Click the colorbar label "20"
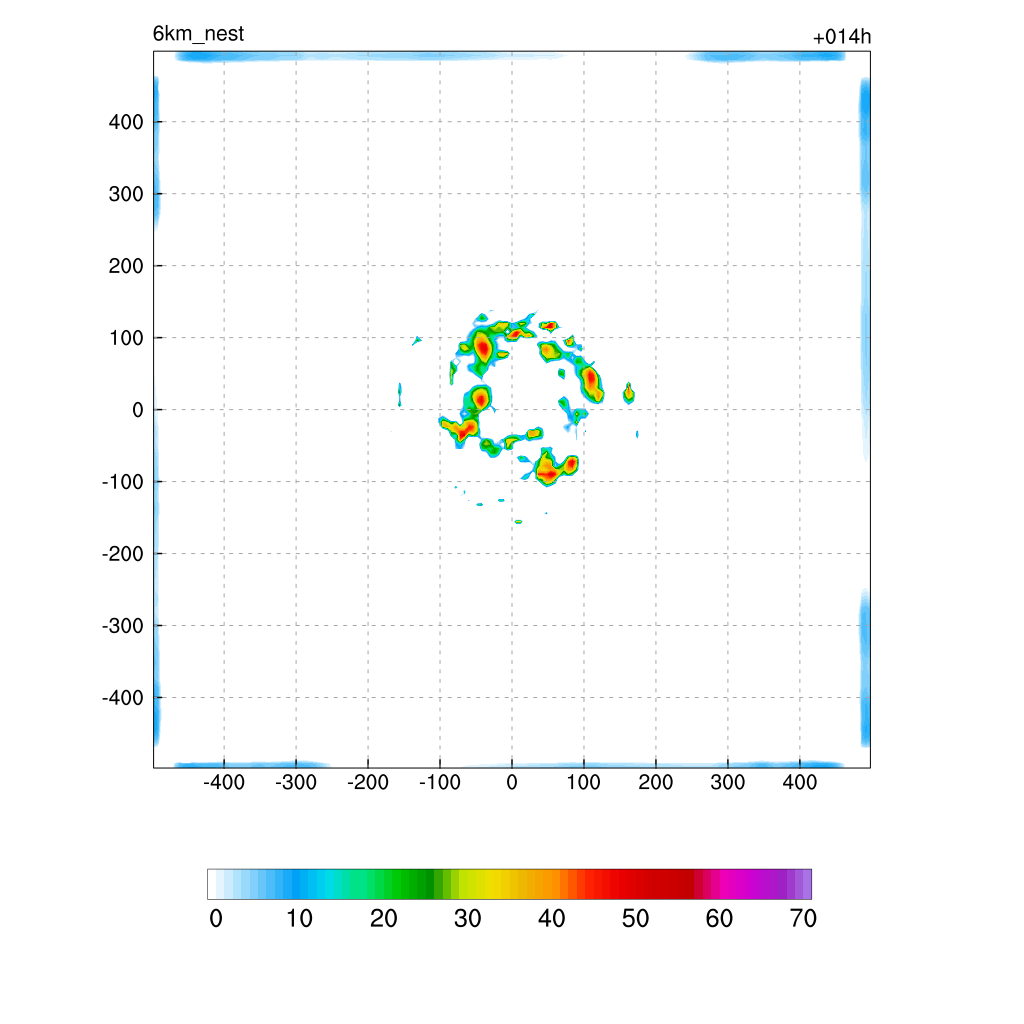 (383, 919)
